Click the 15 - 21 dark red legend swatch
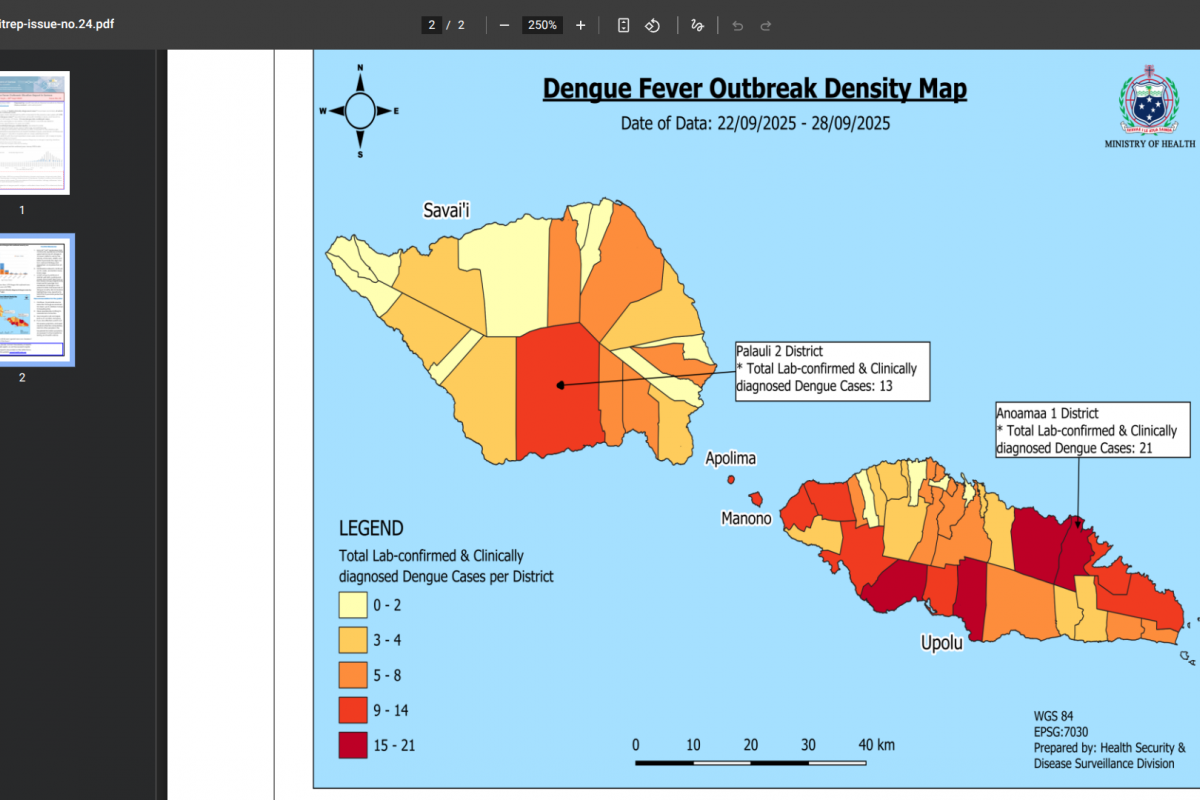The width and height of the screenshot is (1200, 800). 353,745
